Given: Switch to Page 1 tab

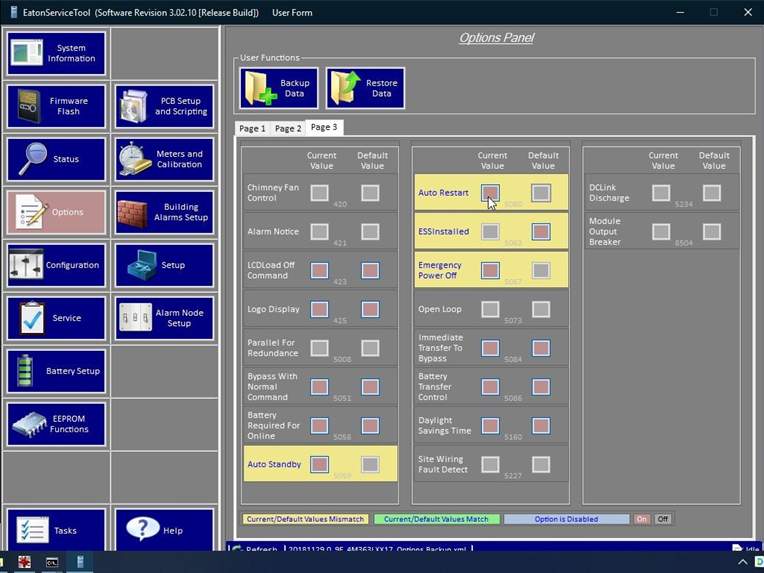Looking at the screenshot, I should click(x=252, y=129).
